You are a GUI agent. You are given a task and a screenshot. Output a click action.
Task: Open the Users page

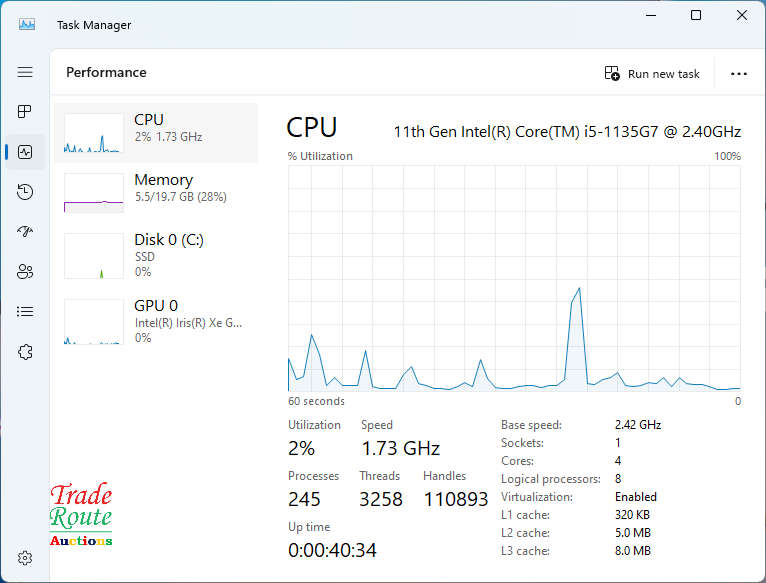[x=25, y=272]
